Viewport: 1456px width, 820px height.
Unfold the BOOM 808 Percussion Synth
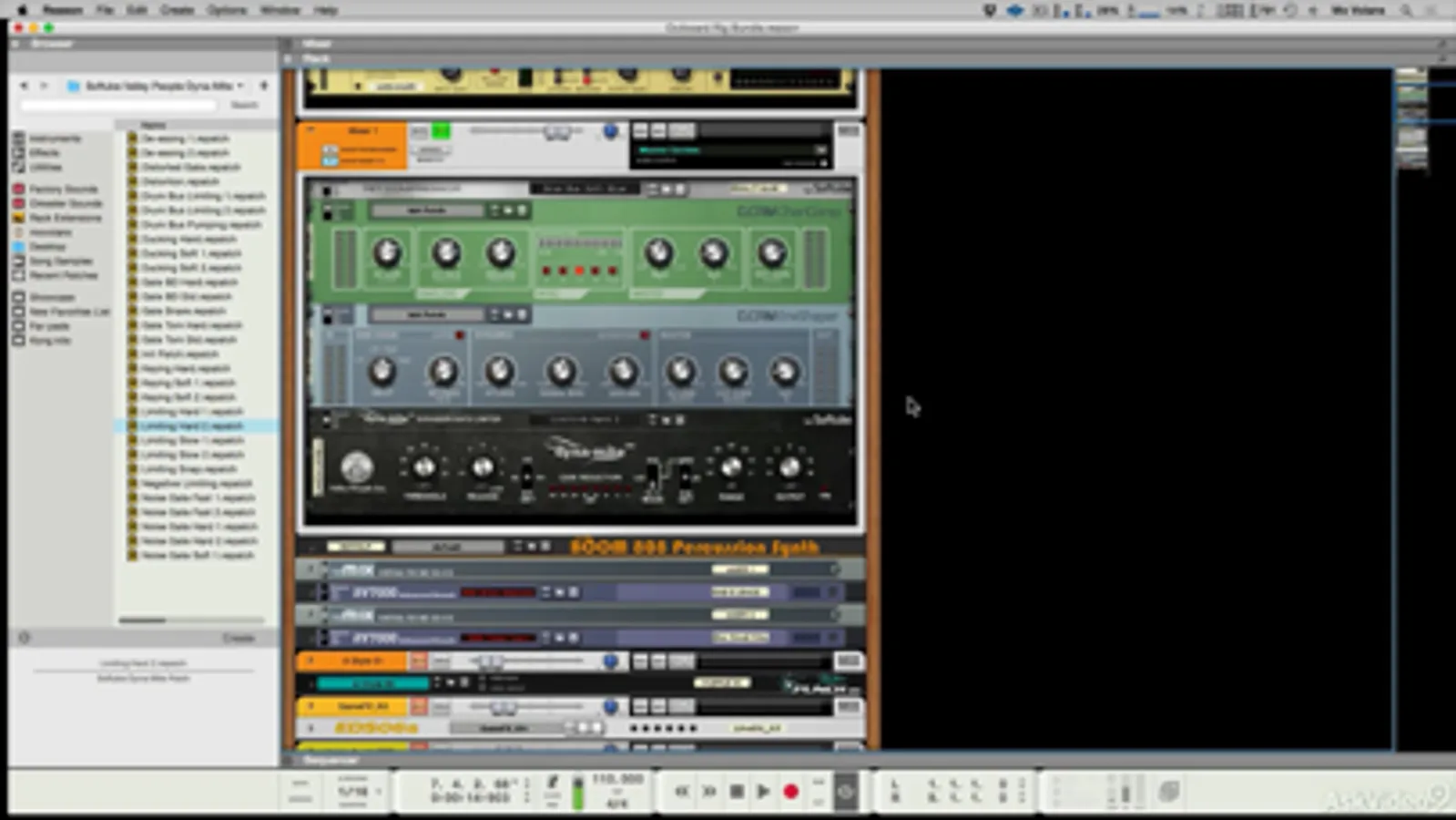(x=312, y=547)
